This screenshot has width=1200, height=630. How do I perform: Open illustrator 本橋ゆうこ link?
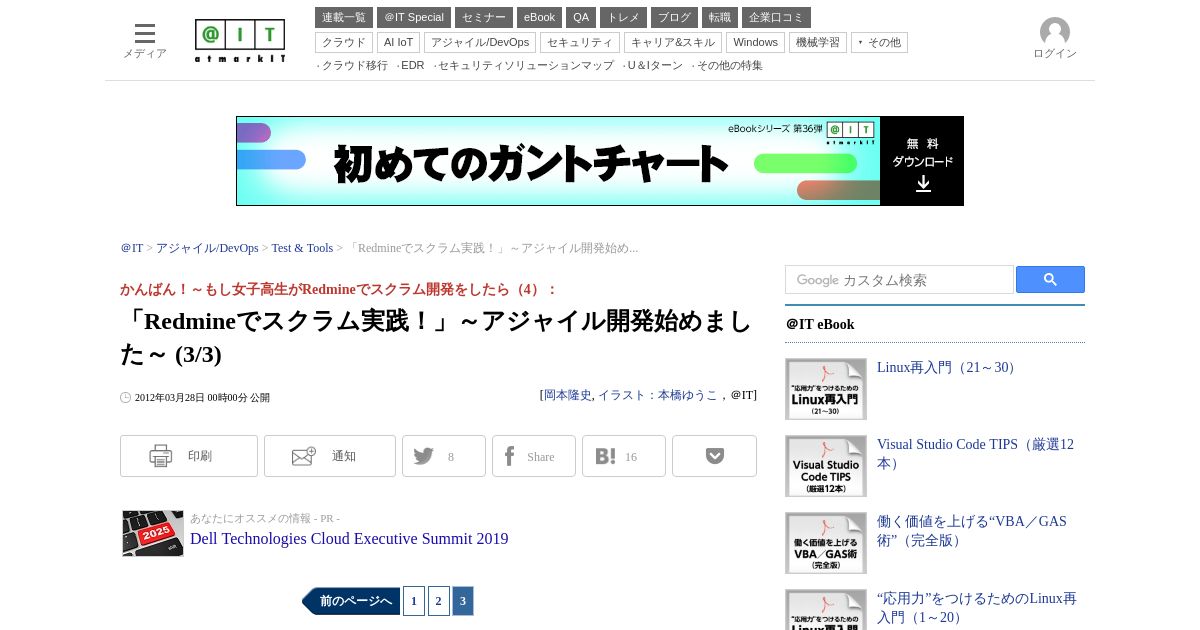(658, 395)
